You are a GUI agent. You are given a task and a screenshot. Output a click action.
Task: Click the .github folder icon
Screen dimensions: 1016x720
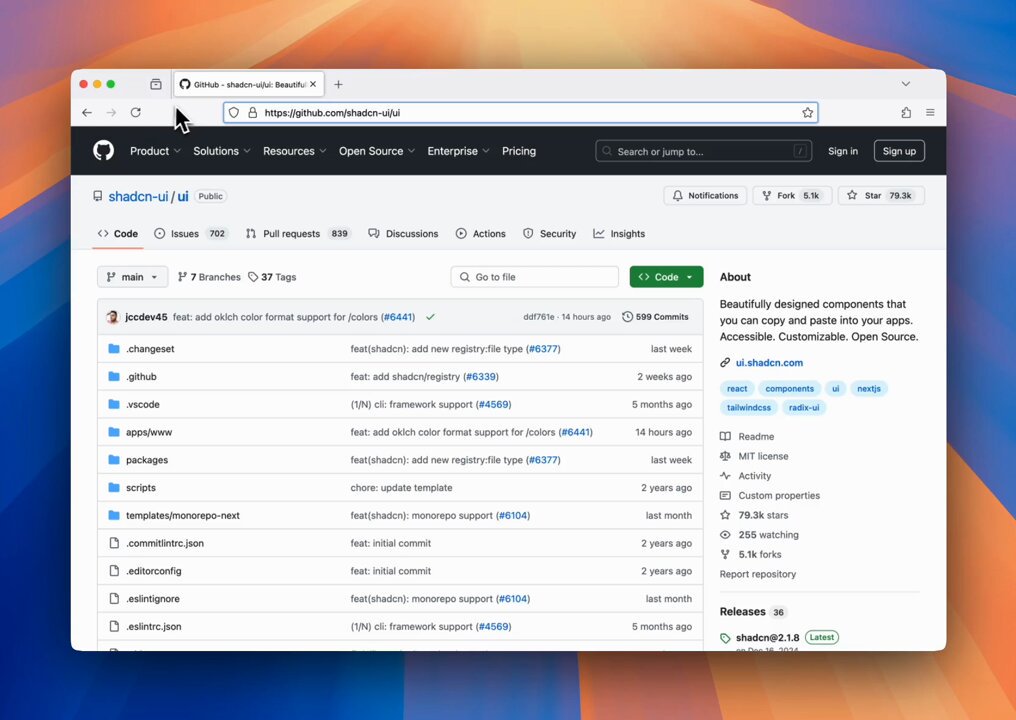pos(114,377)
